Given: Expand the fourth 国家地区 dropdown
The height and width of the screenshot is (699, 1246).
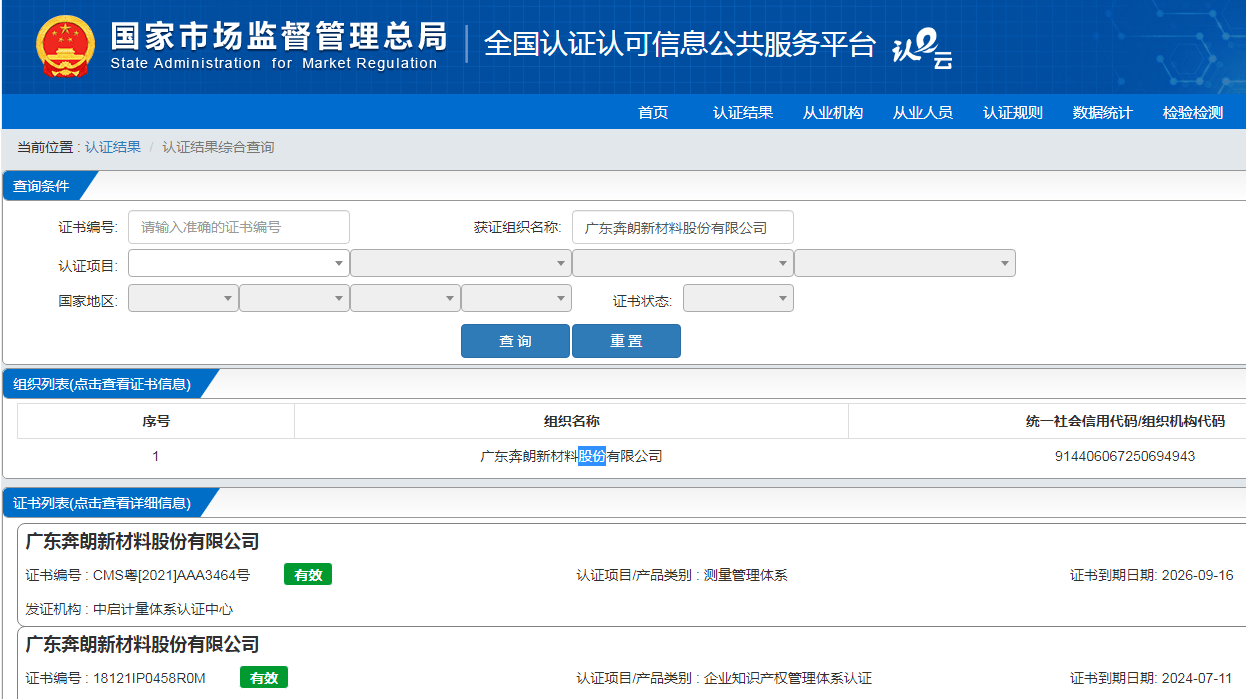Looking at the screenshot, I should (516, 298).
